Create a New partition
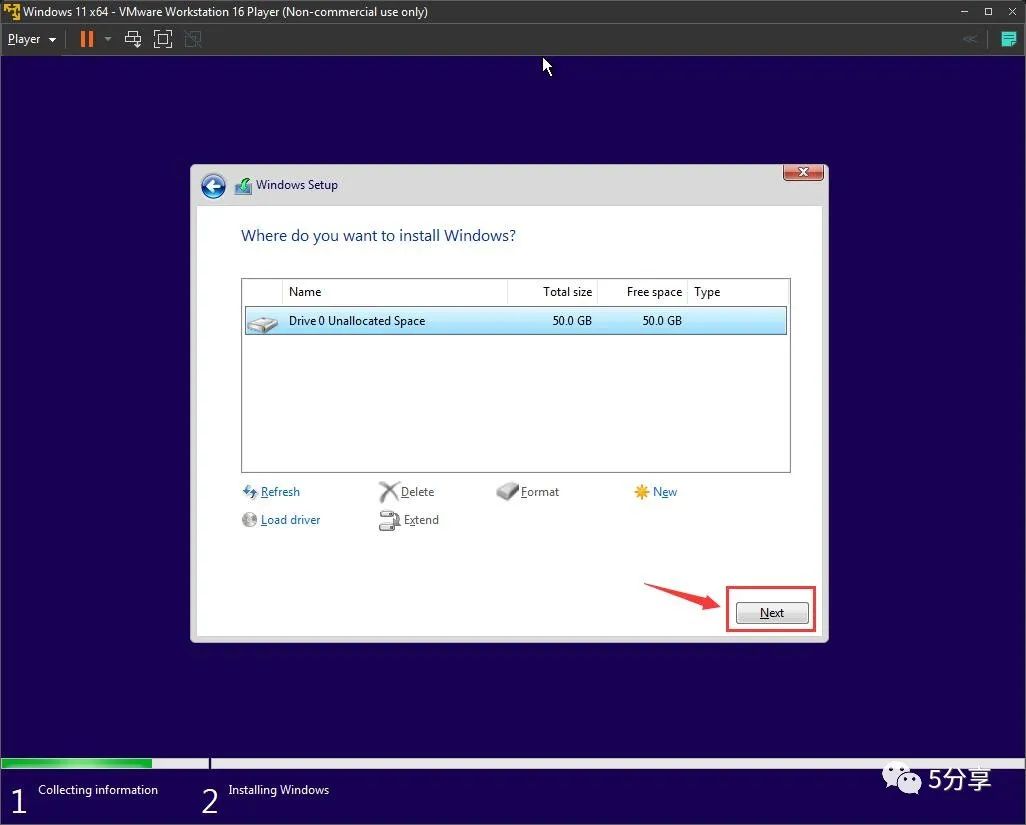The width and height of the screenshot is (1026, 825). (665, 492)
